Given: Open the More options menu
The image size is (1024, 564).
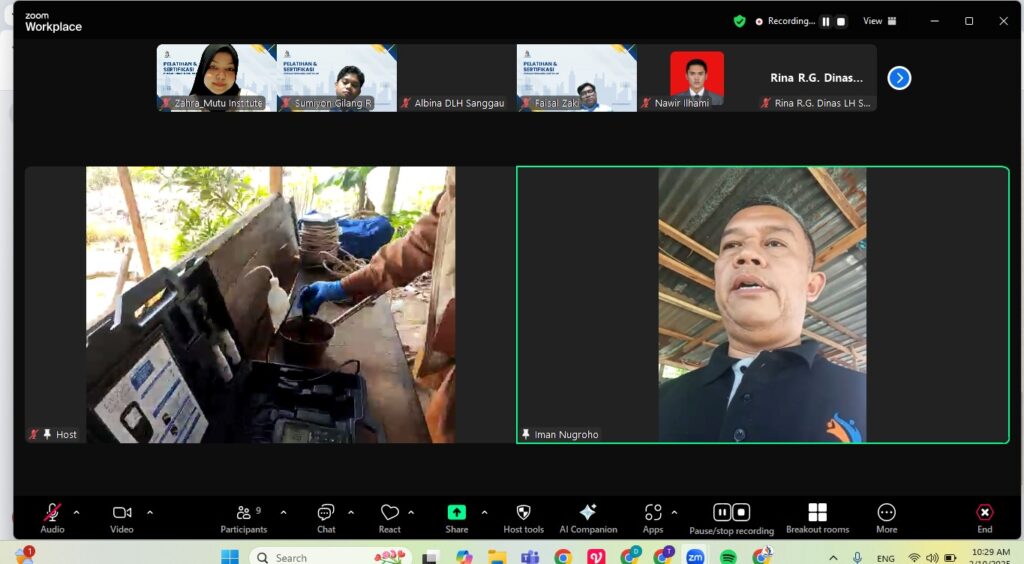Looking at the screenshot, I should pyautogui.click(x=886, y=514).
